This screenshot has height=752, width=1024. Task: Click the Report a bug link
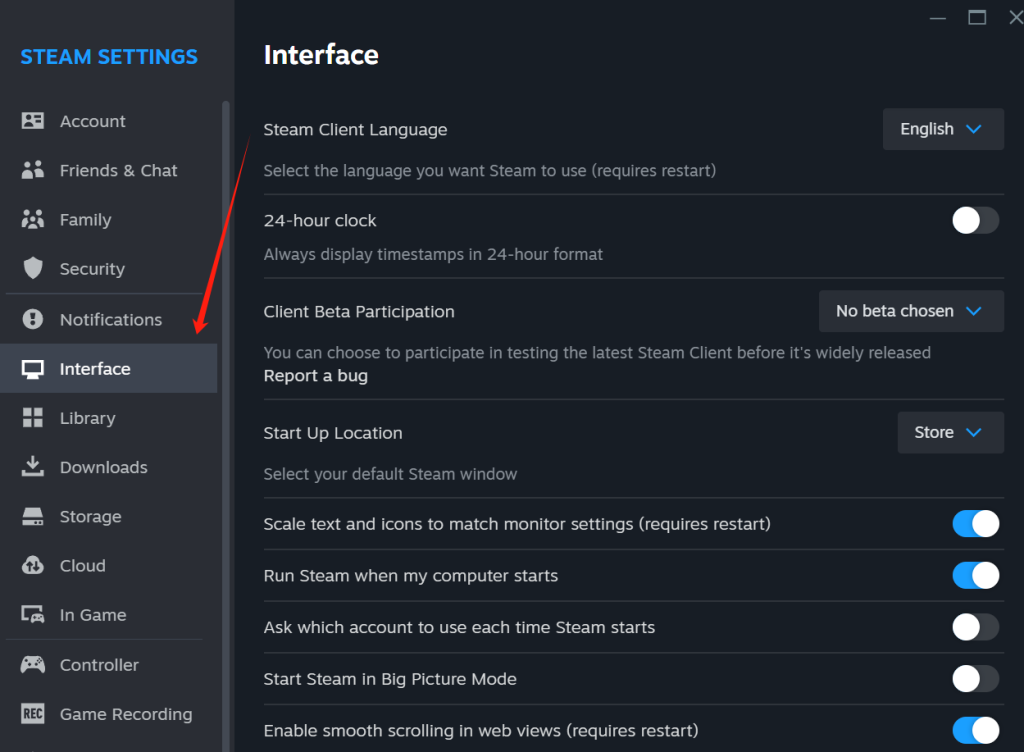[315, 376]
